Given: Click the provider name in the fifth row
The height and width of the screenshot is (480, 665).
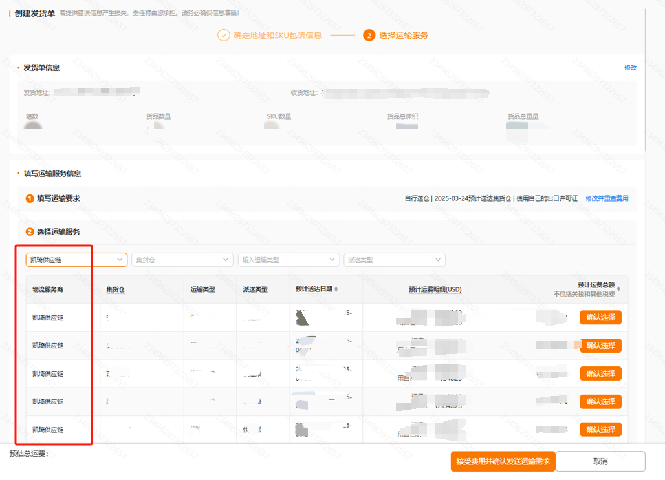Looking at the screenshot, I should click(x=48, y=430).
